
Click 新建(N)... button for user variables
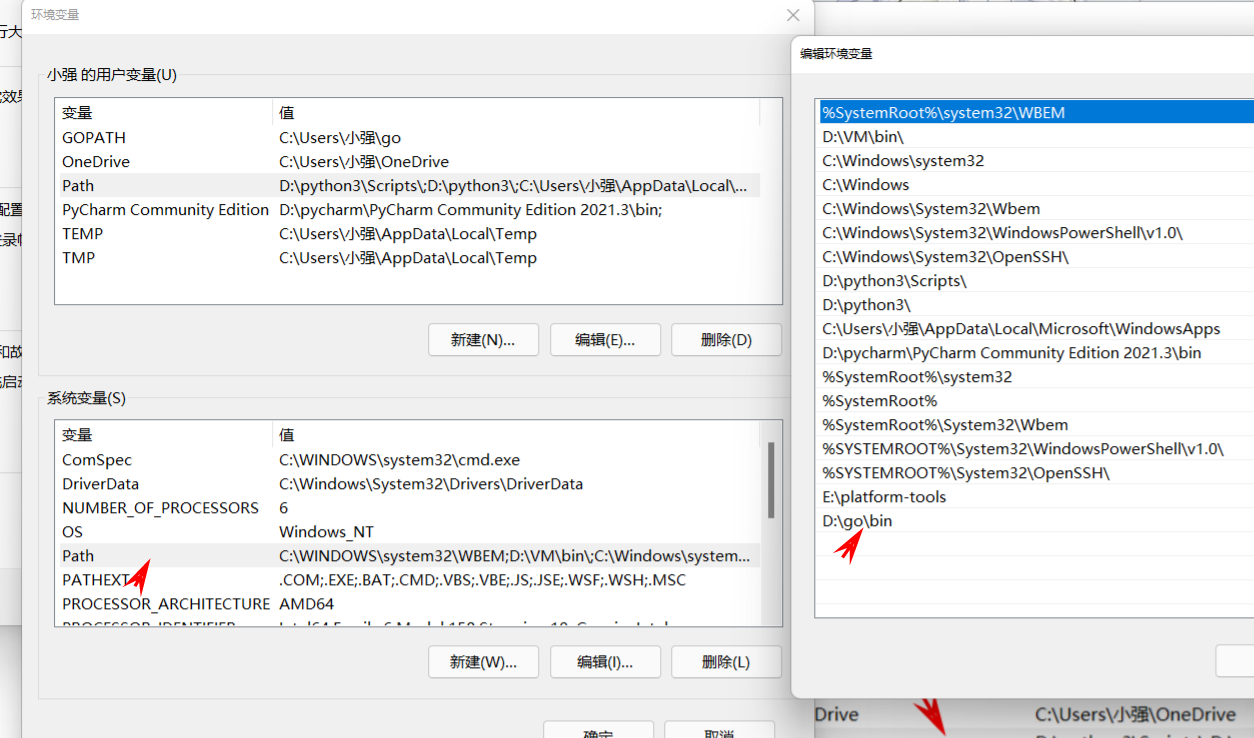pyautogui.click(x=483, y=340)
